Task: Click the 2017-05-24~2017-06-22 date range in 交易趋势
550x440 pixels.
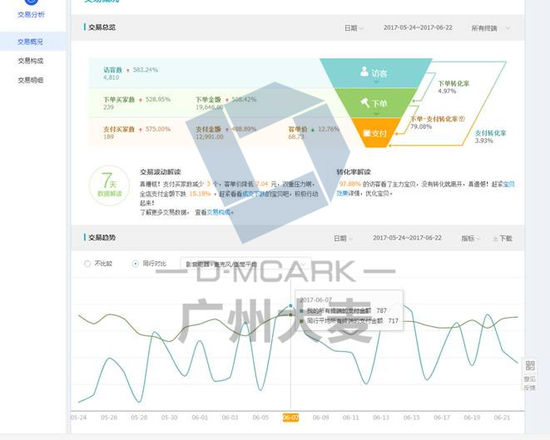Action: click(x=407, y=238)
